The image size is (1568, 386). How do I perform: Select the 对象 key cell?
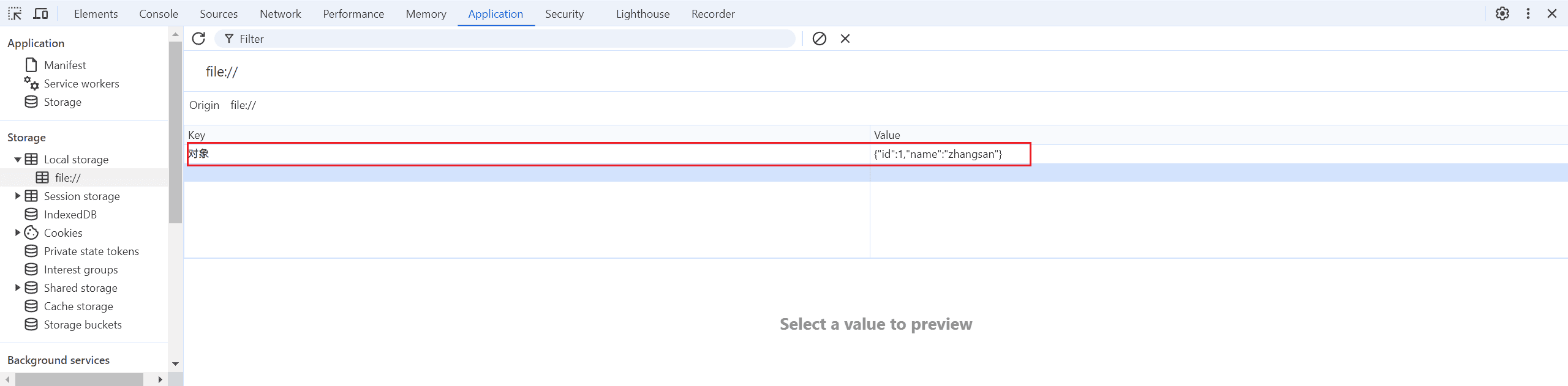pos(527,154)
